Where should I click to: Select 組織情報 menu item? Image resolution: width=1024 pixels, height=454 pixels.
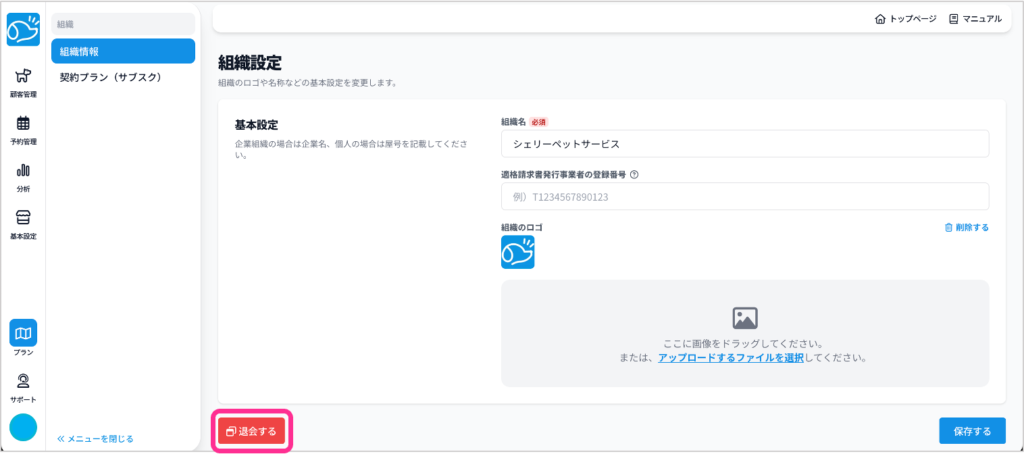click(123, 51)
